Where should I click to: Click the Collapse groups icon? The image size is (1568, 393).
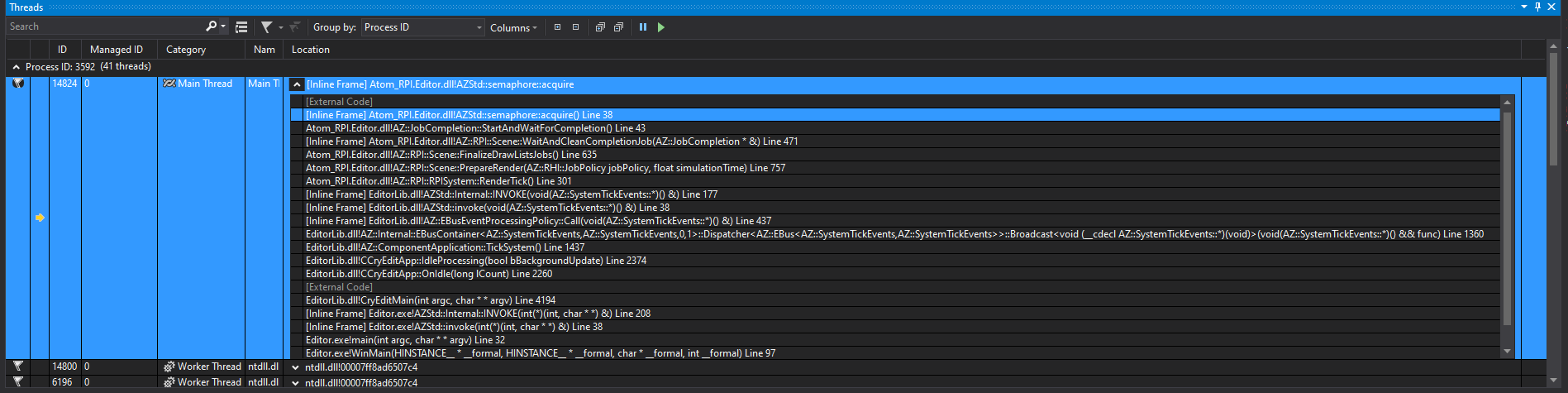click(576, 27)
